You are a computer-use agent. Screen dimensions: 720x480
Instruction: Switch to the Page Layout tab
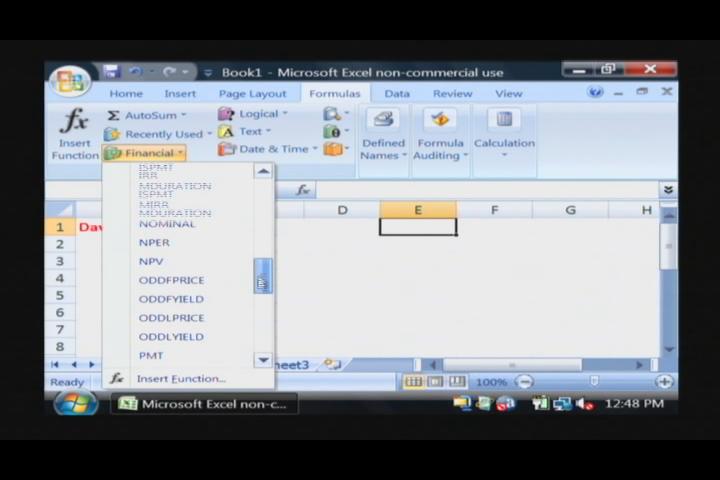252,94
